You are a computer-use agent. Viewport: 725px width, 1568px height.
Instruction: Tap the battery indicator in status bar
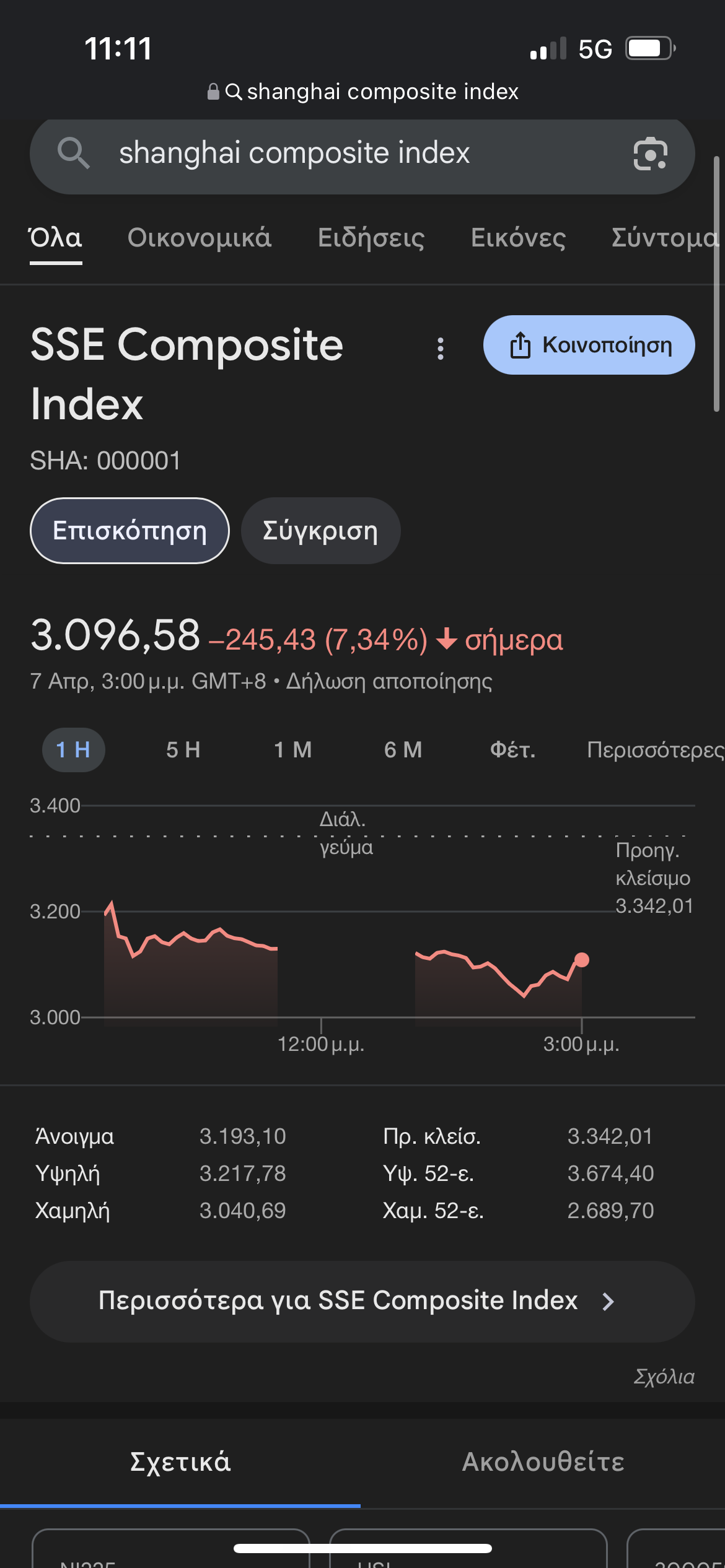[x=650, y=48]
